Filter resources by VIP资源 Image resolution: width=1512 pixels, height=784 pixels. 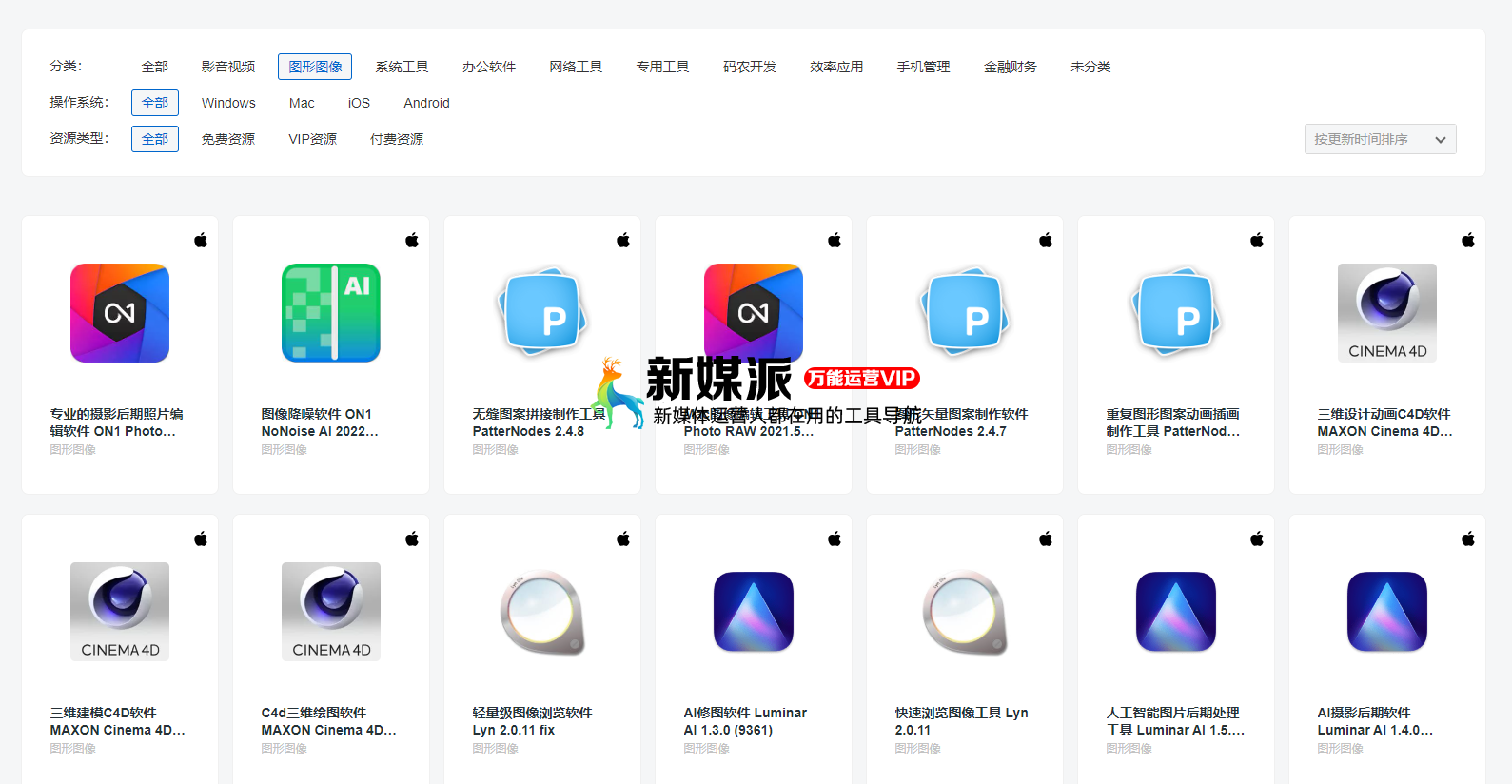click(313, 139)
